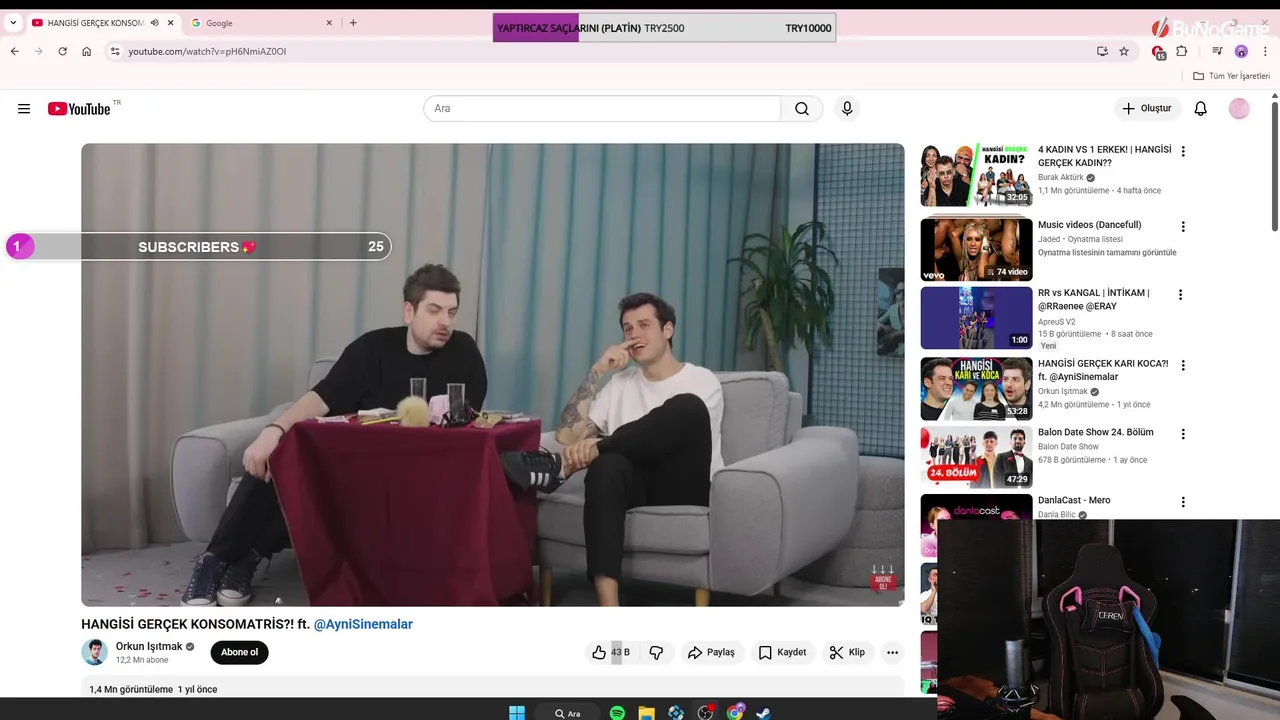1280x720 pixels.
Task: Open options for Music videos (Dancefull) playlist
Action: (1183, 227)
